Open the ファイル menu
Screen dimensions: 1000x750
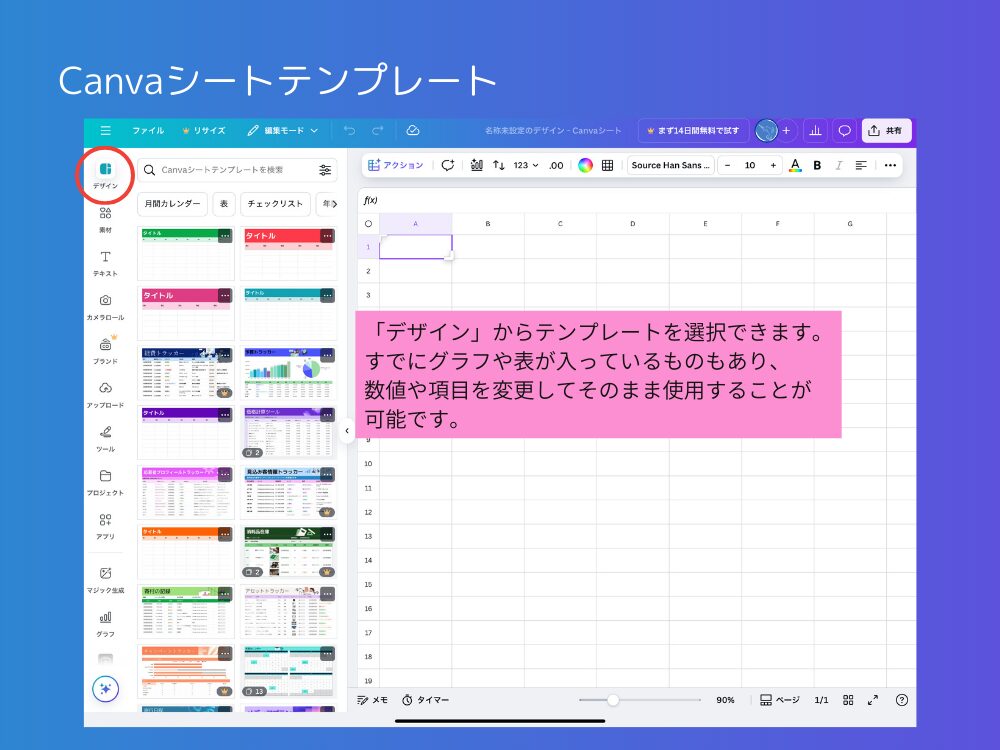click(151, 130)
